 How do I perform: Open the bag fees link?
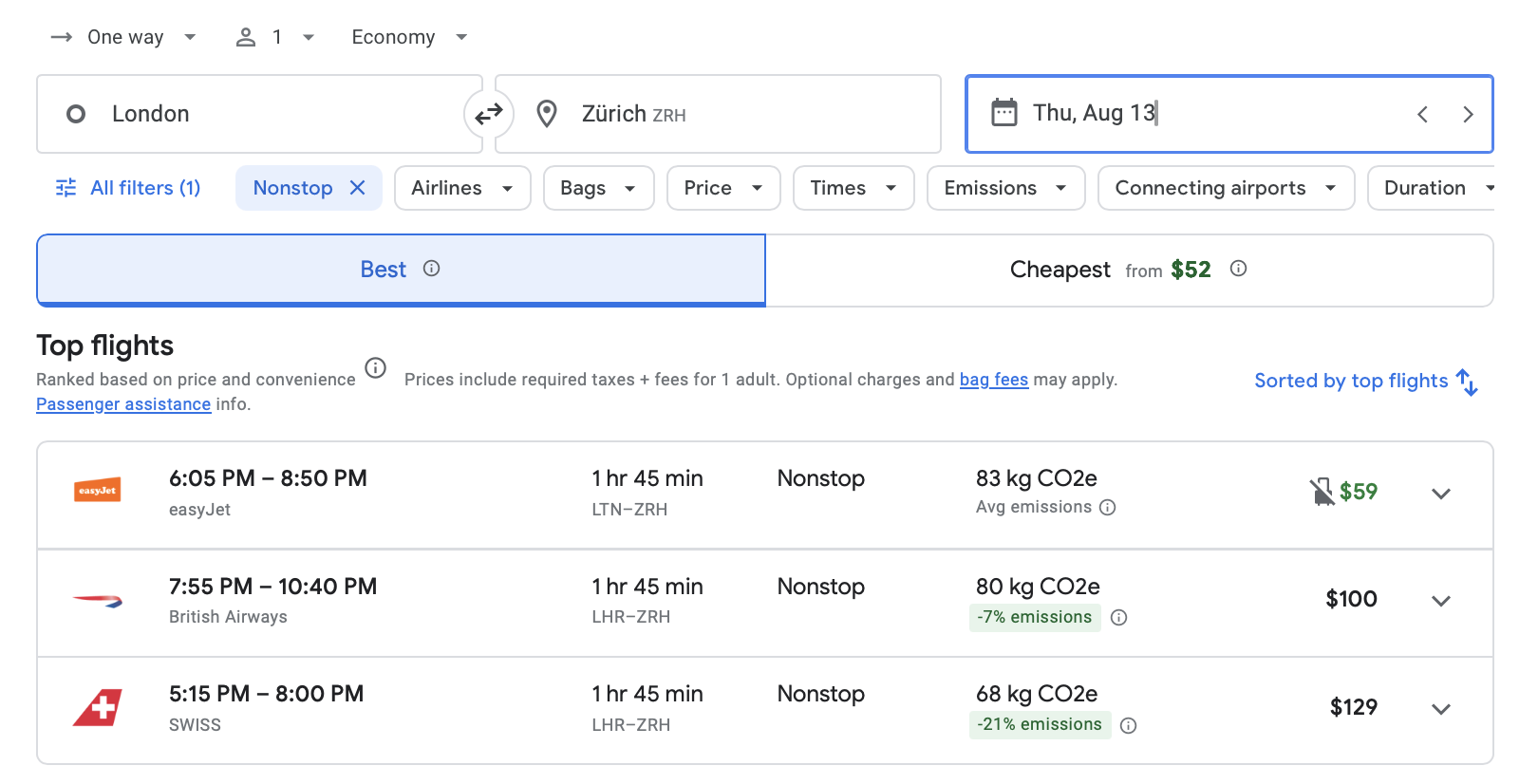click(993, 380)
